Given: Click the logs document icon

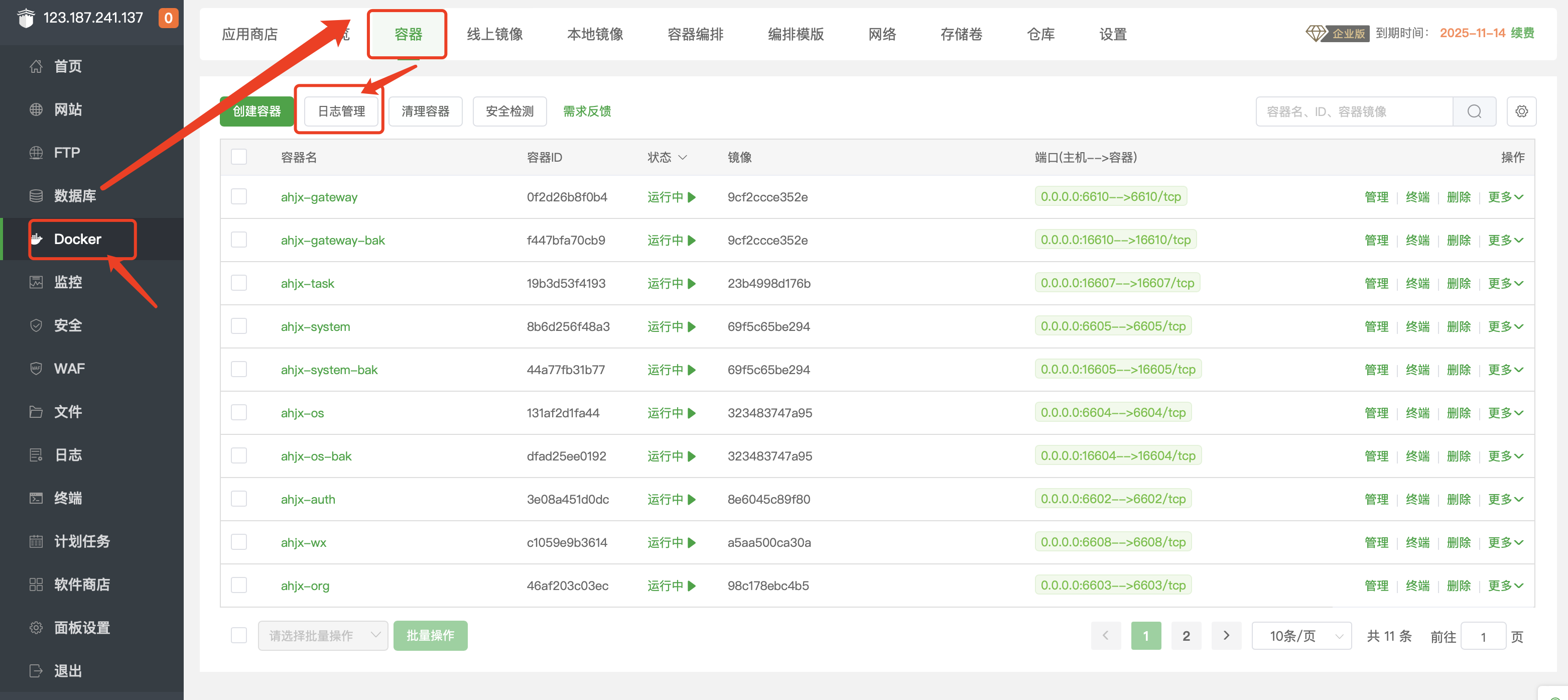Looking at the screenshot, I should 36,455.
